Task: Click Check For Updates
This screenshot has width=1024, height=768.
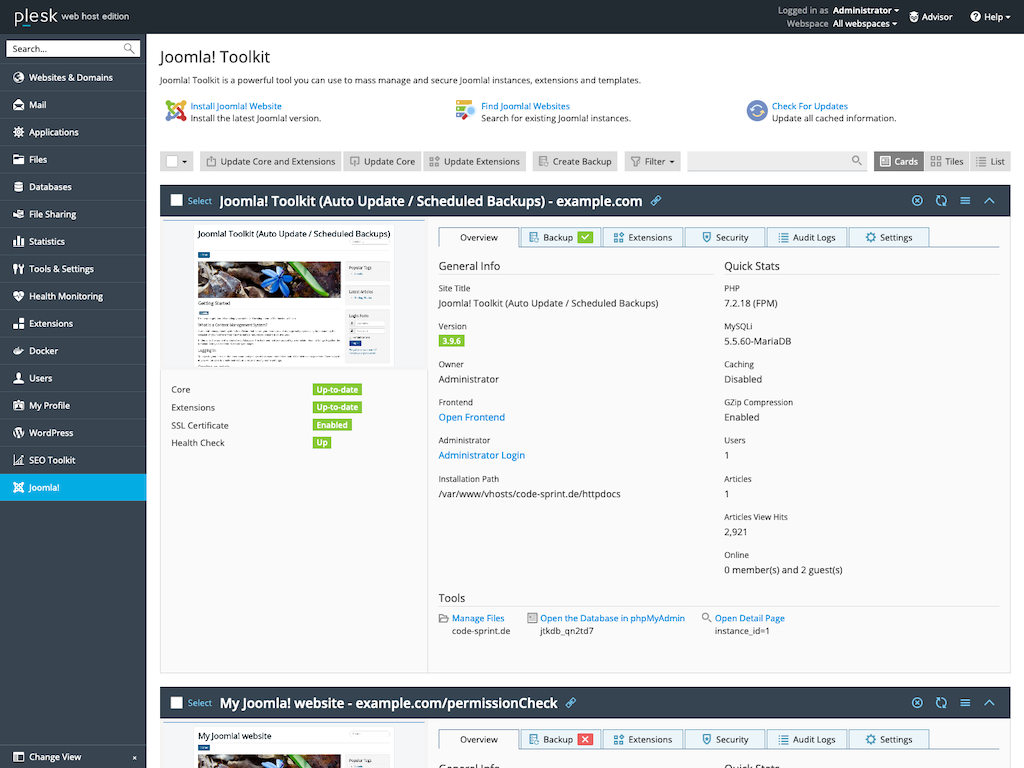Action: coord(808,105)
